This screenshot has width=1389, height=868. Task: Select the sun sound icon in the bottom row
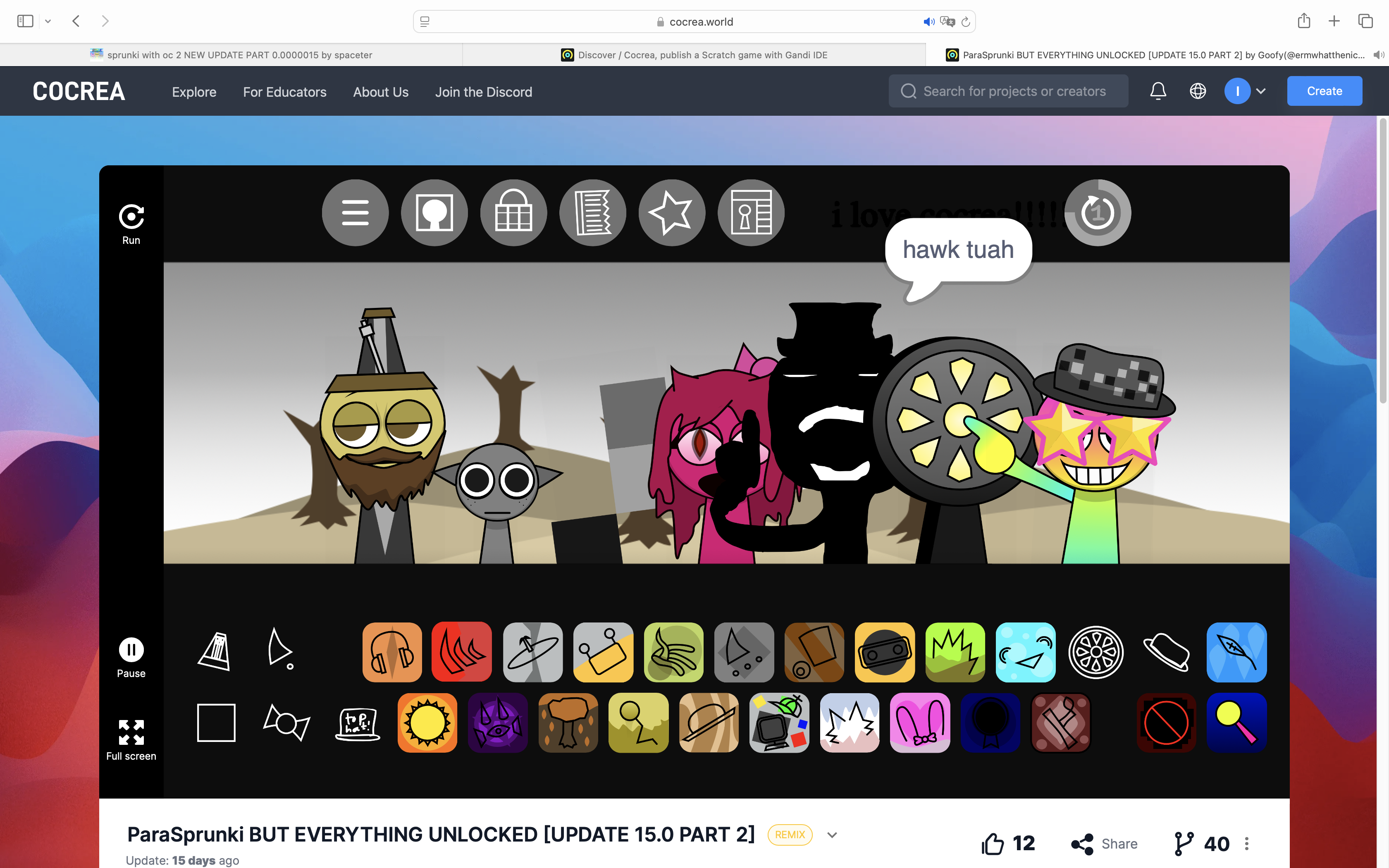pyautogui.click(x=427, y=723)
